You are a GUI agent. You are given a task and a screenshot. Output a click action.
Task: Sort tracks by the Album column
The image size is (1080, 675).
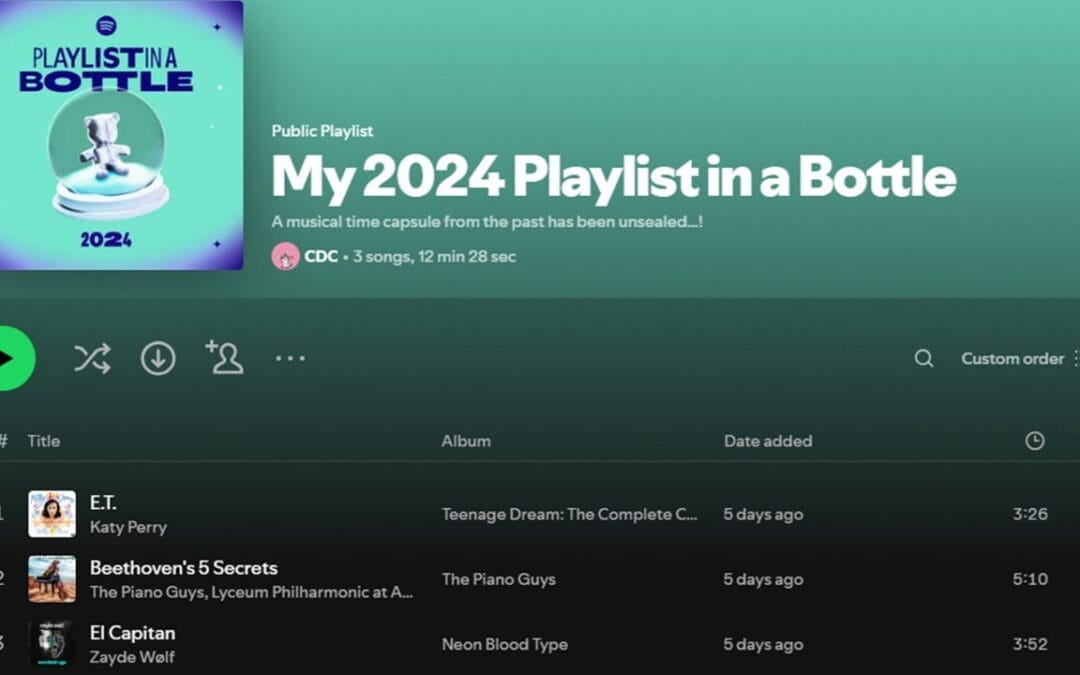point(466,440)
